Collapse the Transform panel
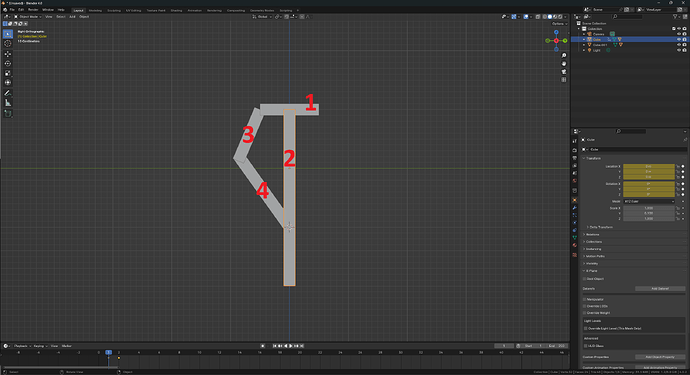 (593, 158)
